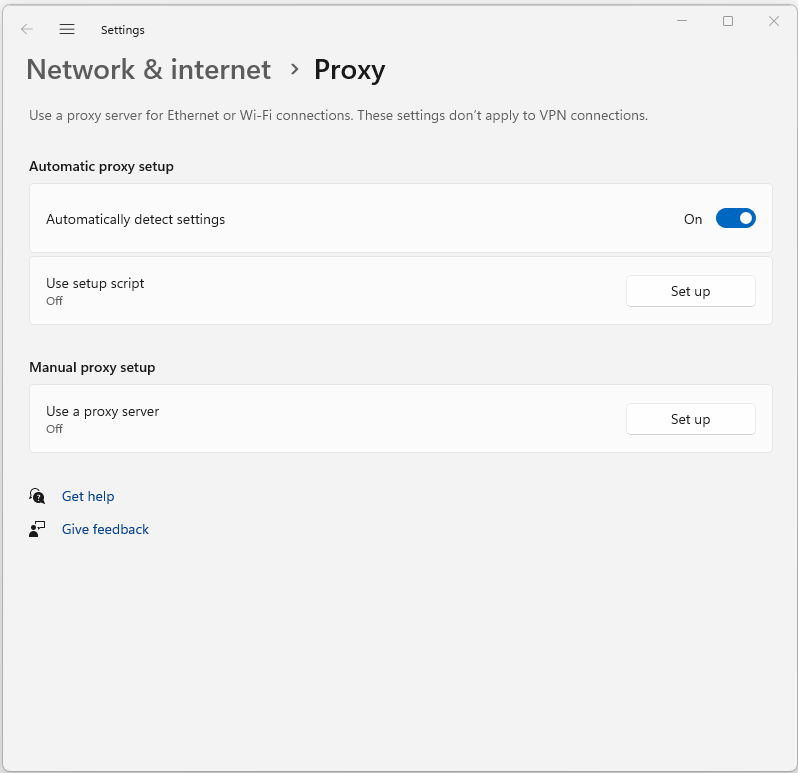Click the Use a proxy server row
The height and width of the screenshot is (773, 798).
(x=401, y=419)
